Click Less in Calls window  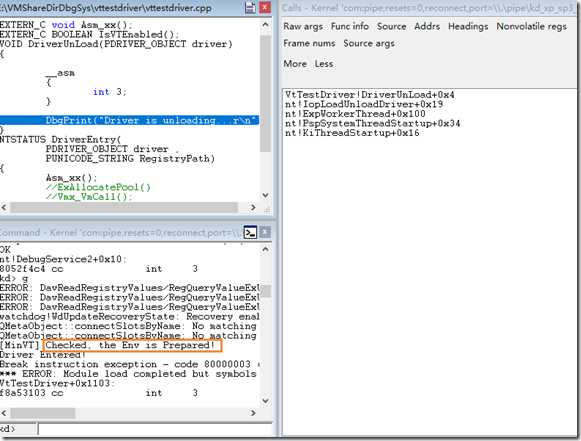(324, 64)
